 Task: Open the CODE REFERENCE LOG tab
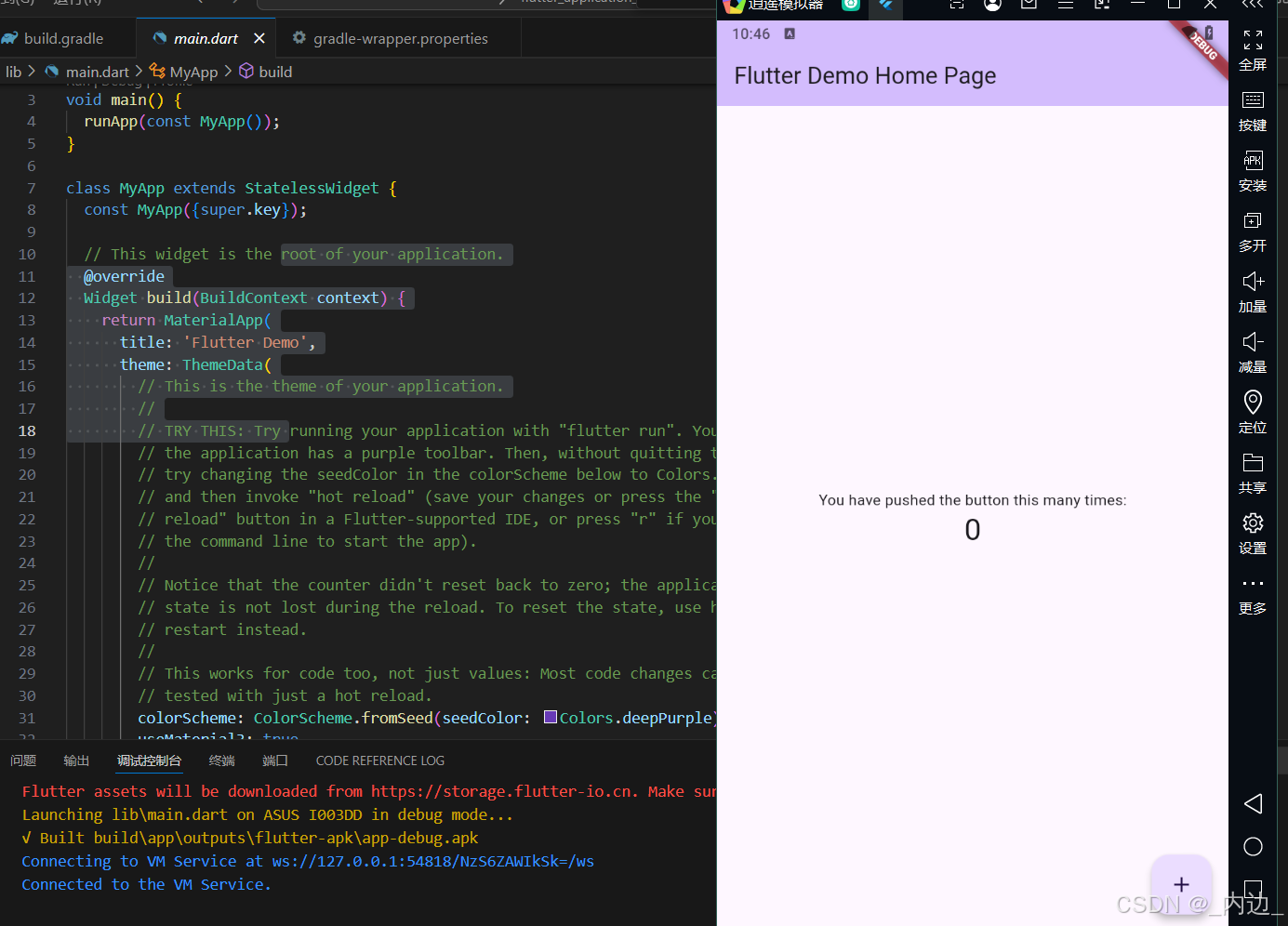[x=380, y=761]
